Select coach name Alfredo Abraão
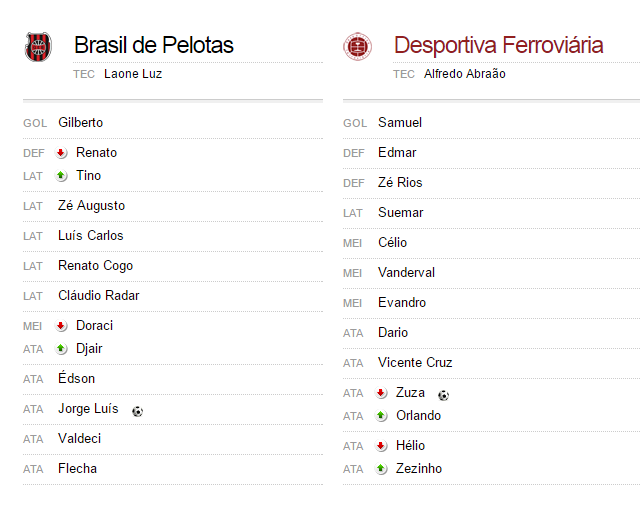Viewport: 640px width, 505px height. (464, 74)
